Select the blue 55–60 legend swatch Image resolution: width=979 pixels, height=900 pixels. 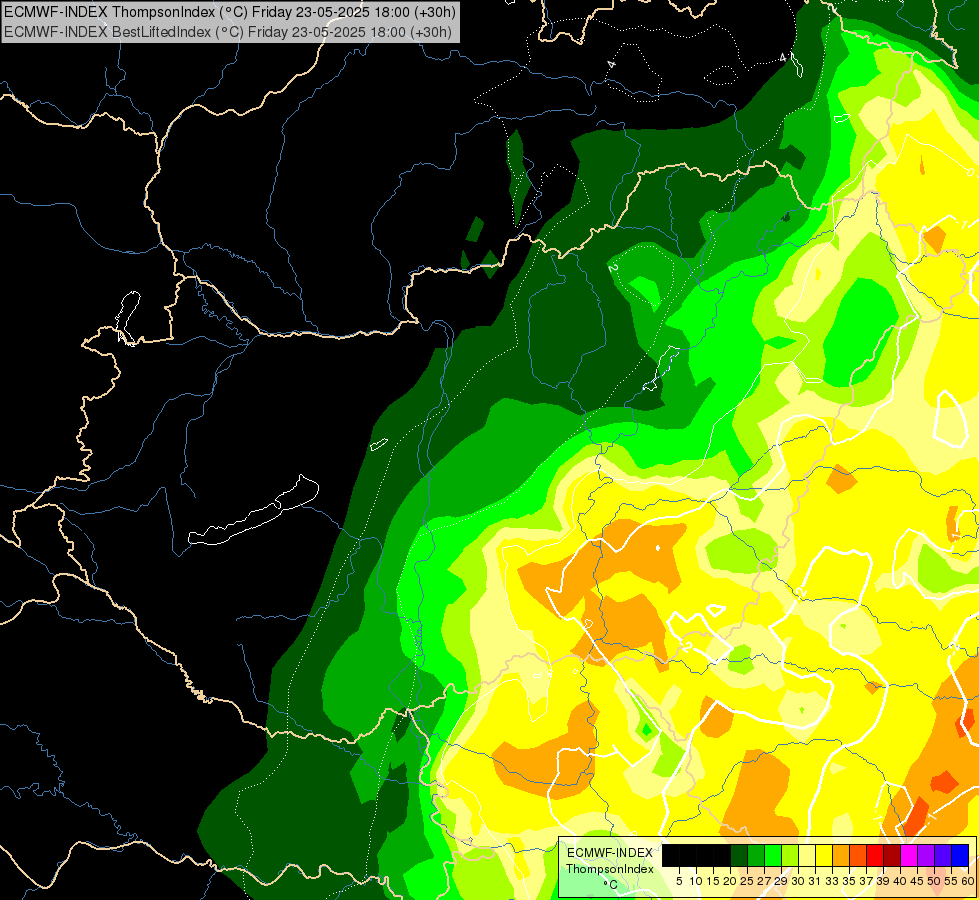pyautogui.click(x=960, y=855)
